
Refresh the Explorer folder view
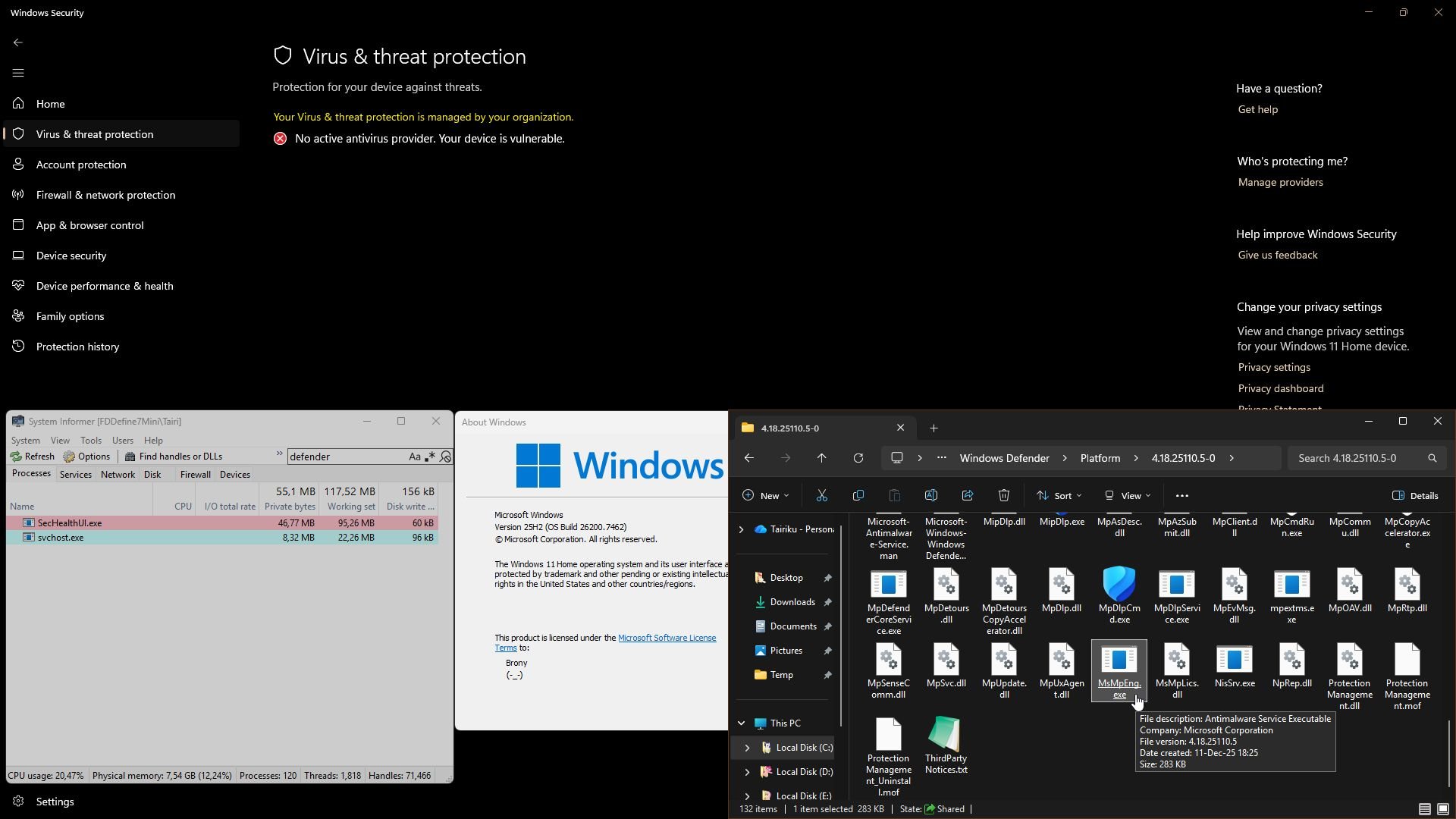858,458
